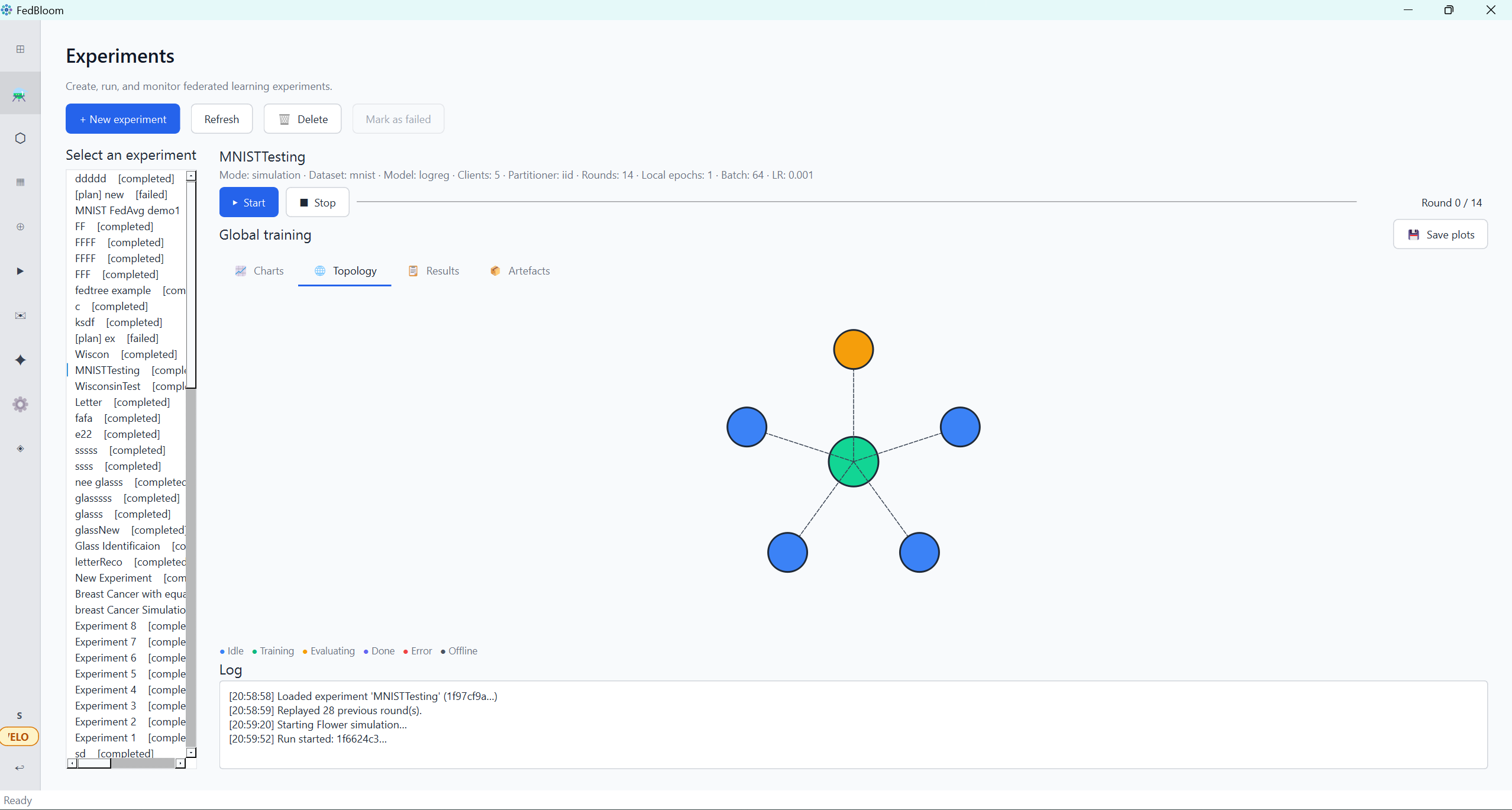Open the dataset table sidebar icon
The width and height of the screenshot is (1512, 810).
(20, 182)
